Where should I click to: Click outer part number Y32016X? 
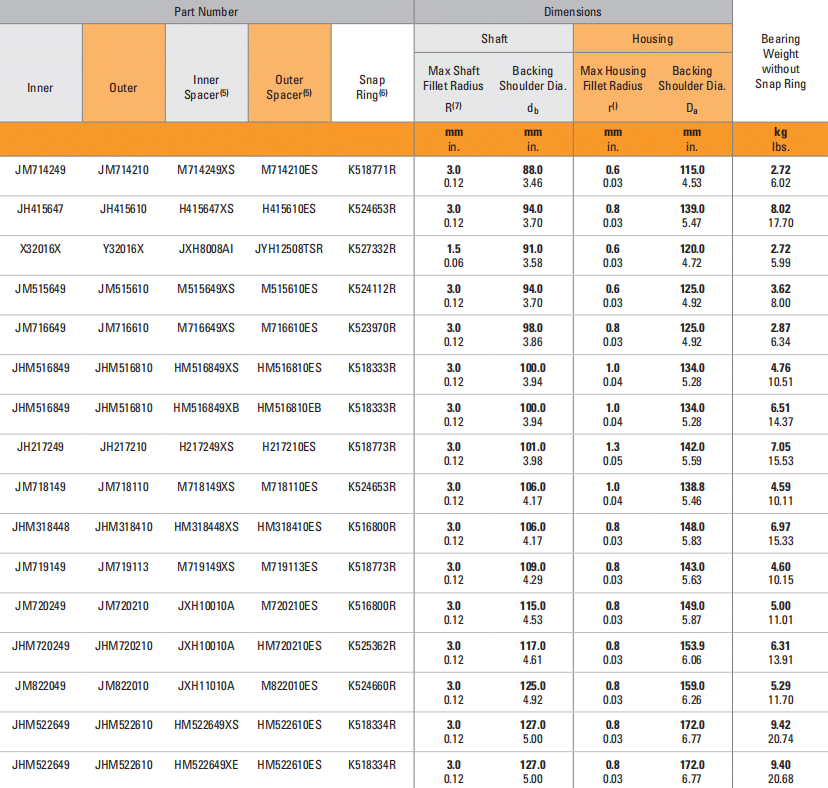pyautogui.click(x=123, y=249)
